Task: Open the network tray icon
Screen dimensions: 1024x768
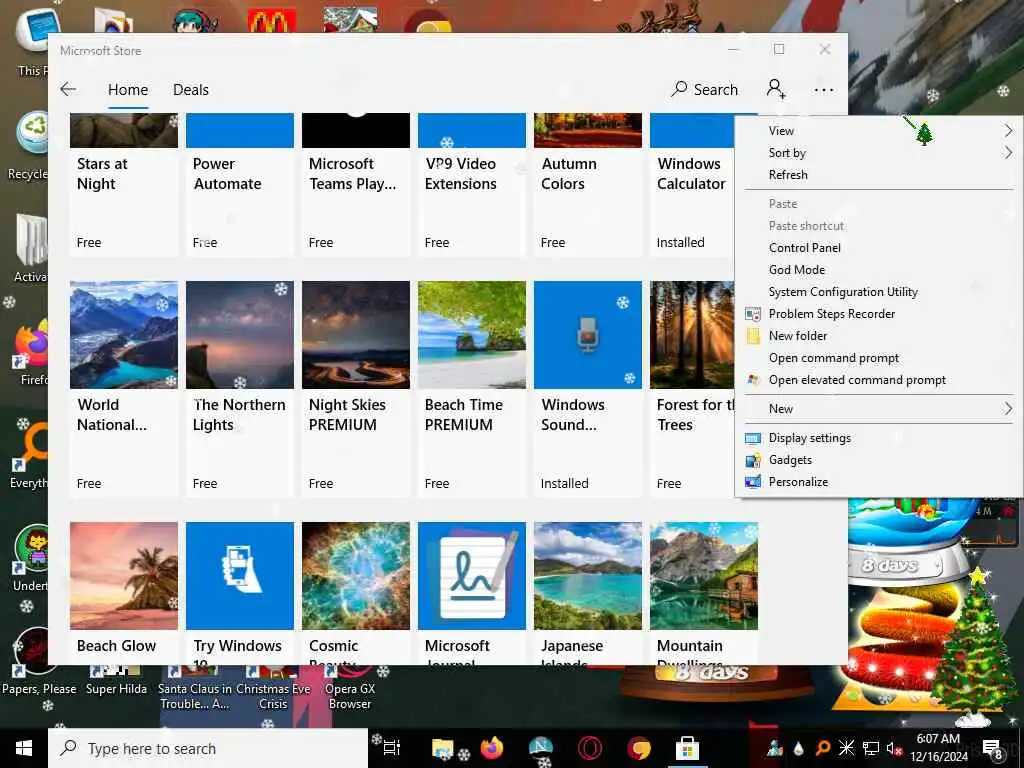Action: [870, 748]
